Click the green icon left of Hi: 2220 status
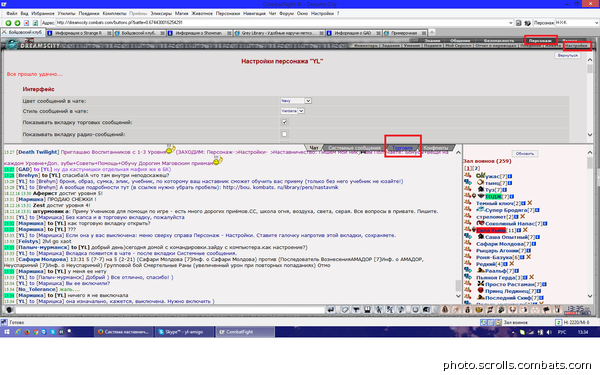Viewport: 600px width, 375px height. pos(558,322)
